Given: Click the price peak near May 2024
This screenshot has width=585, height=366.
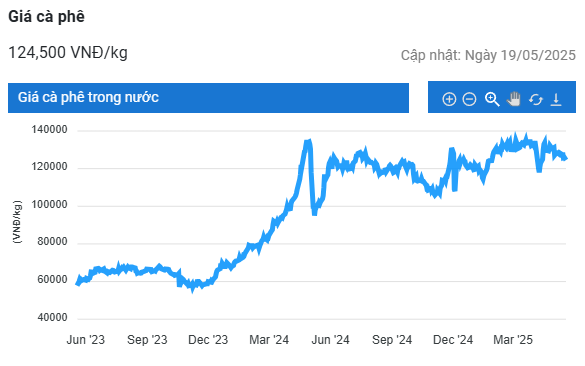Looking at the screenshot, I should [308, 141].
